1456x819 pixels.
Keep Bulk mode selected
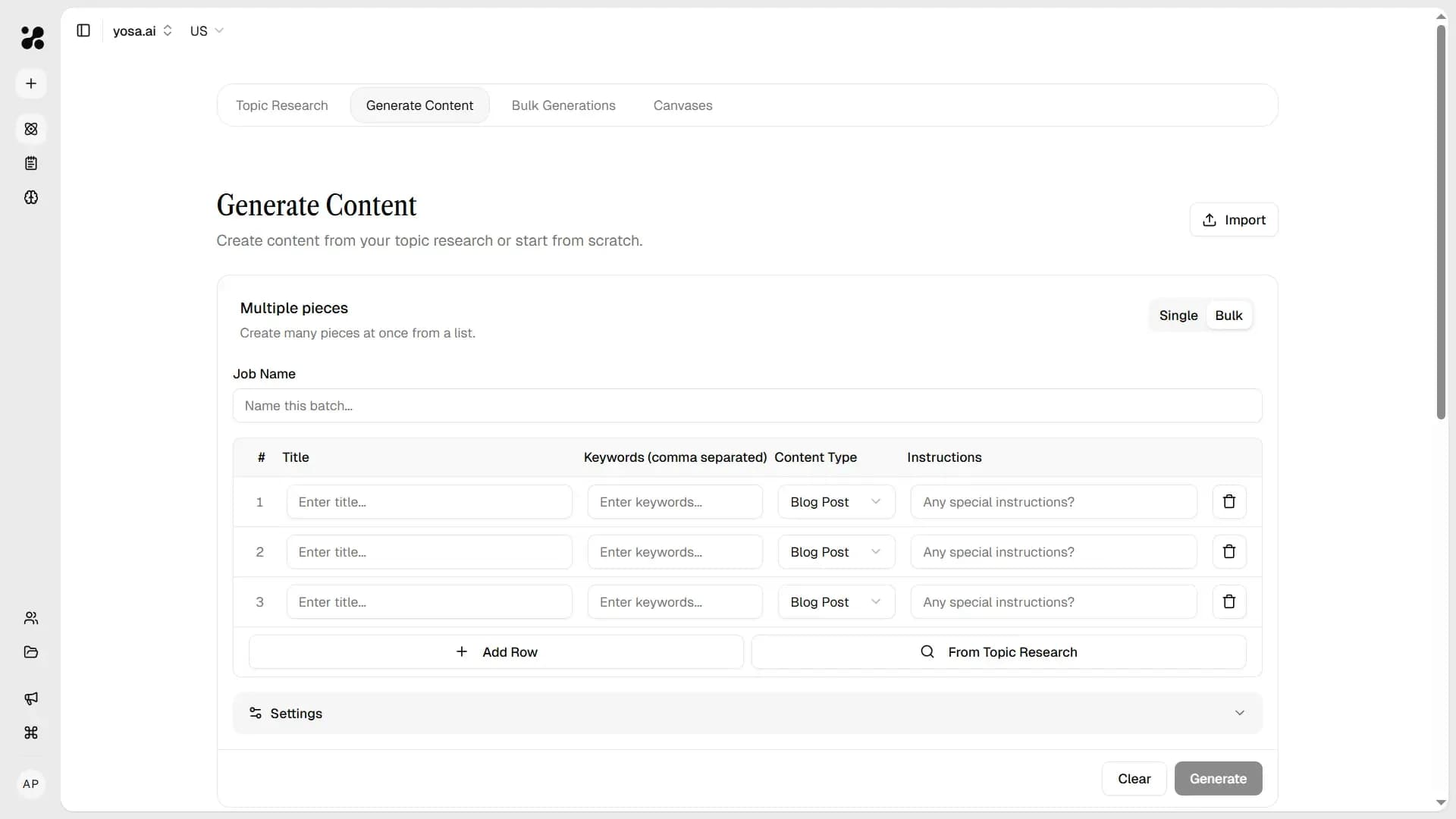tap(1228, 315)
